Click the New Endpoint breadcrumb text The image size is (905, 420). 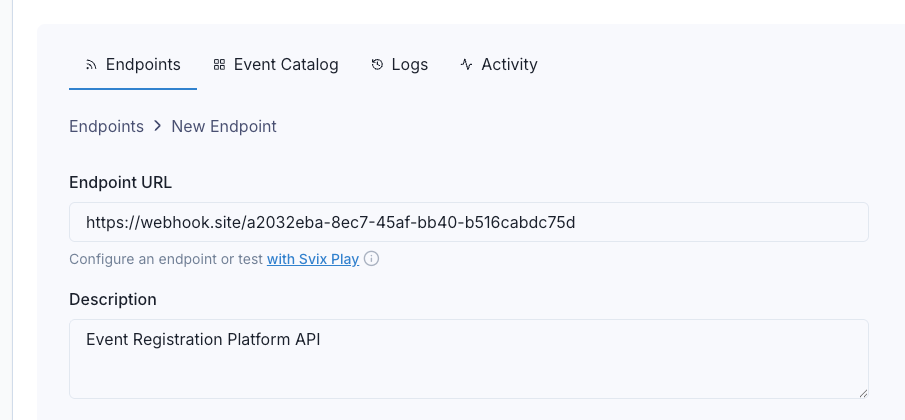pos(224,126)
